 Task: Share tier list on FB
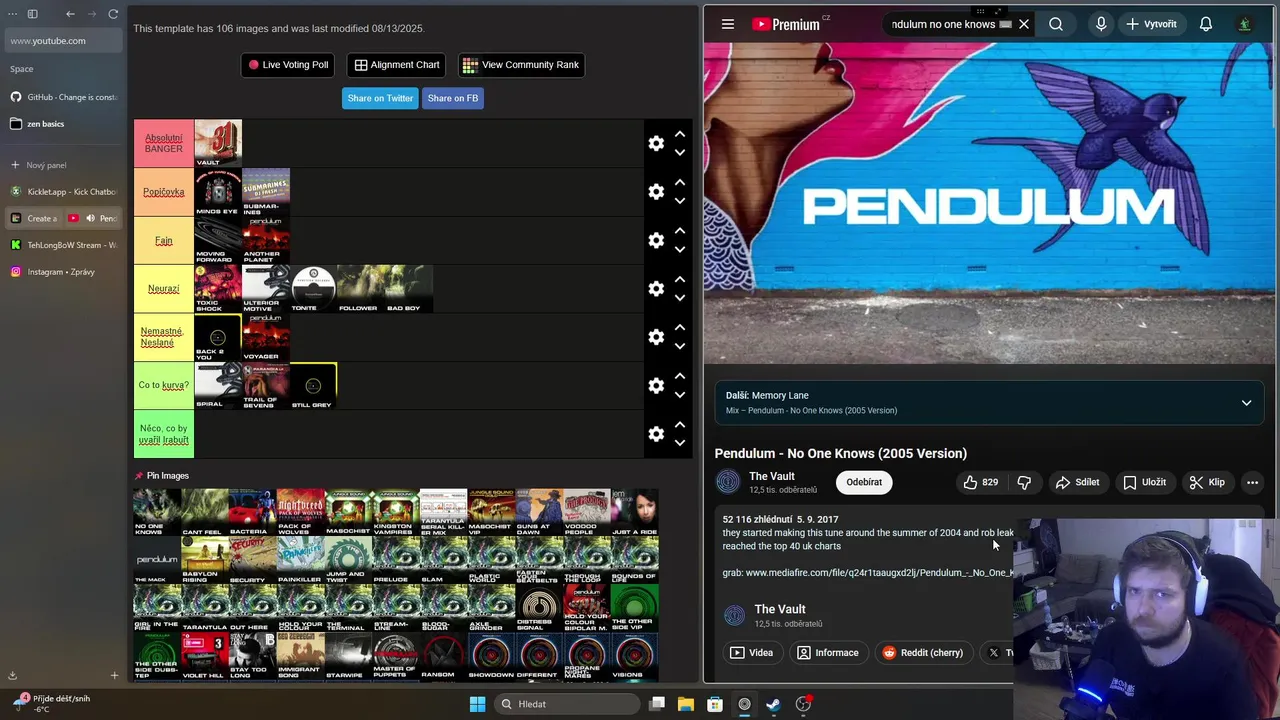(x=453, y=98)
